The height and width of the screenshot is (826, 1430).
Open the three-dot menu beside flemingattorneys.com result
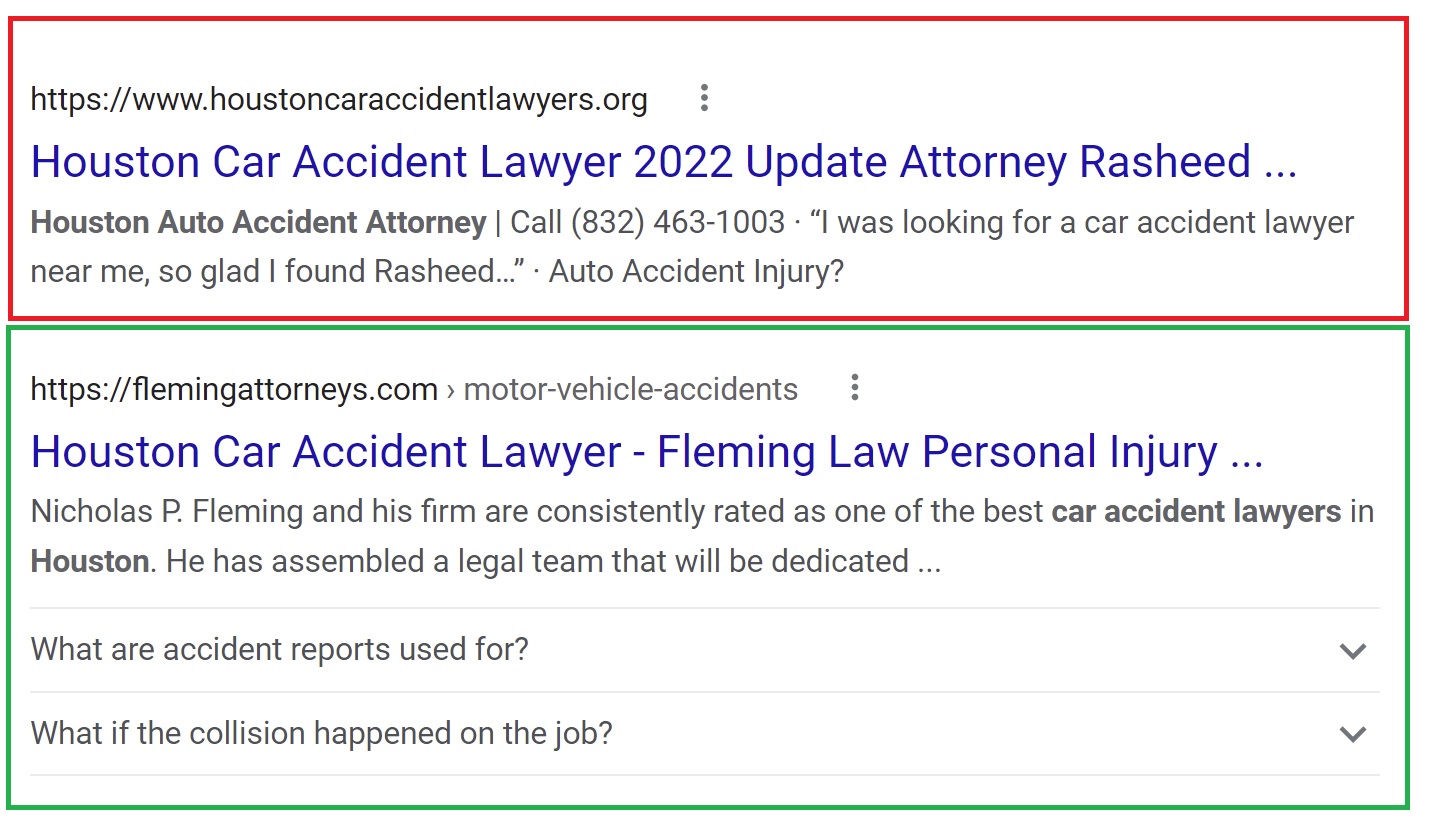click(x=855, y=388)
